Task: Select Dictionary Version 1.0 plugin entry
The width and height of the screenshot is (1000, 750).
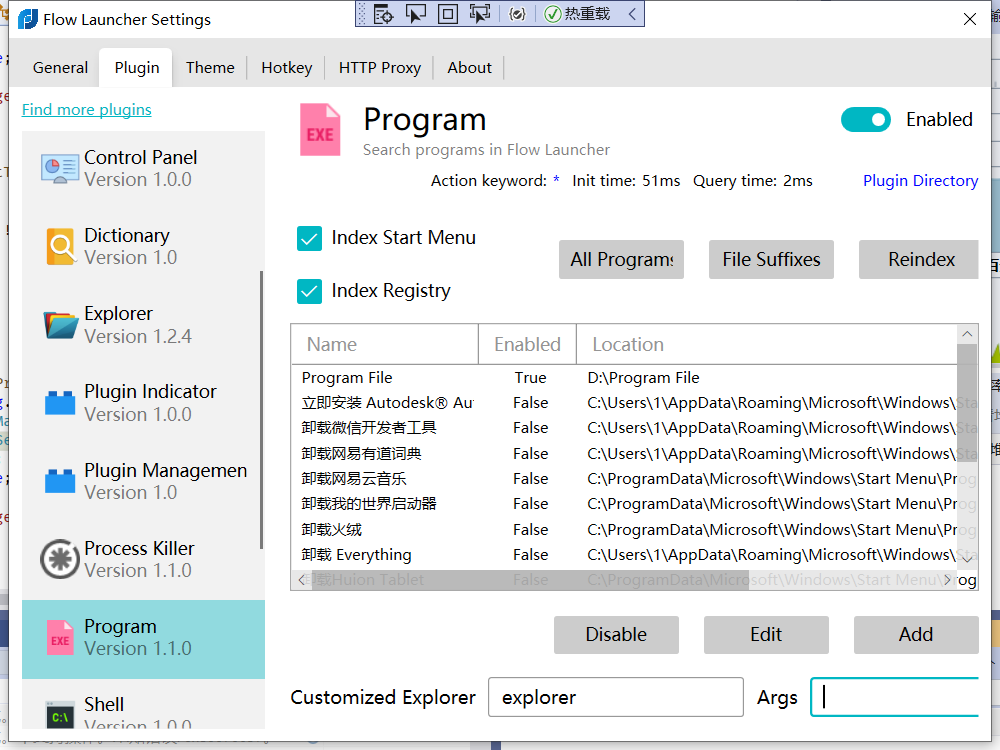Action: click(x=143, y=247)
